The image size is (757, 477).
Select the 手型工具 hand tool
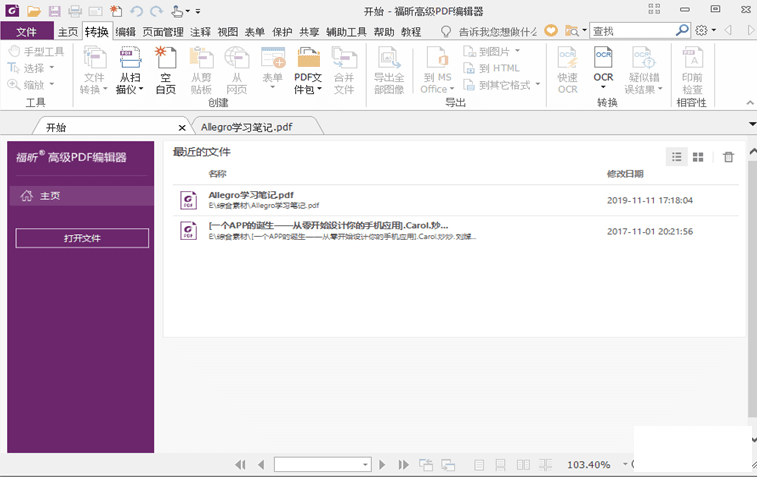(37, 51)
